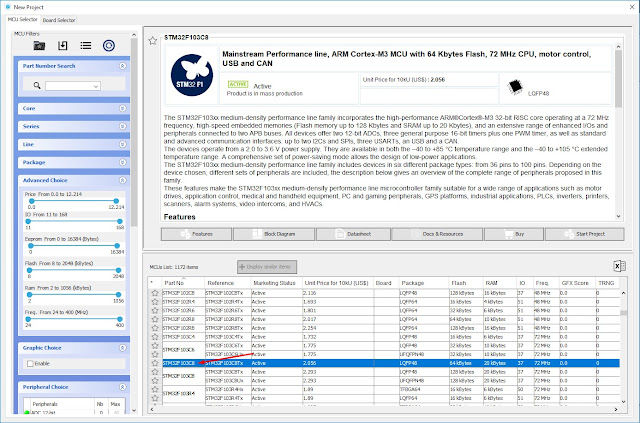Click the LQFP48 chip package image

pos(516,87)
